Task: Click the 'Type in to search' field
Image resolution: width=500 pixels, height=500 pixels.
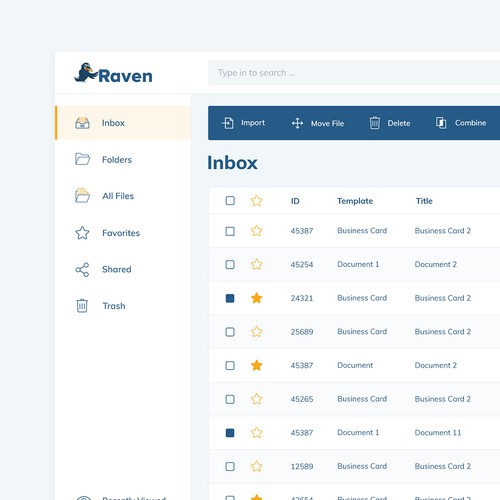Action: point(354,73)
